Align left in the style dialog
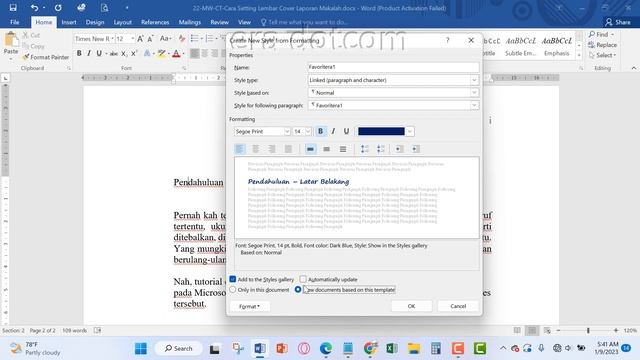640x360 pixels. [240, 149]
